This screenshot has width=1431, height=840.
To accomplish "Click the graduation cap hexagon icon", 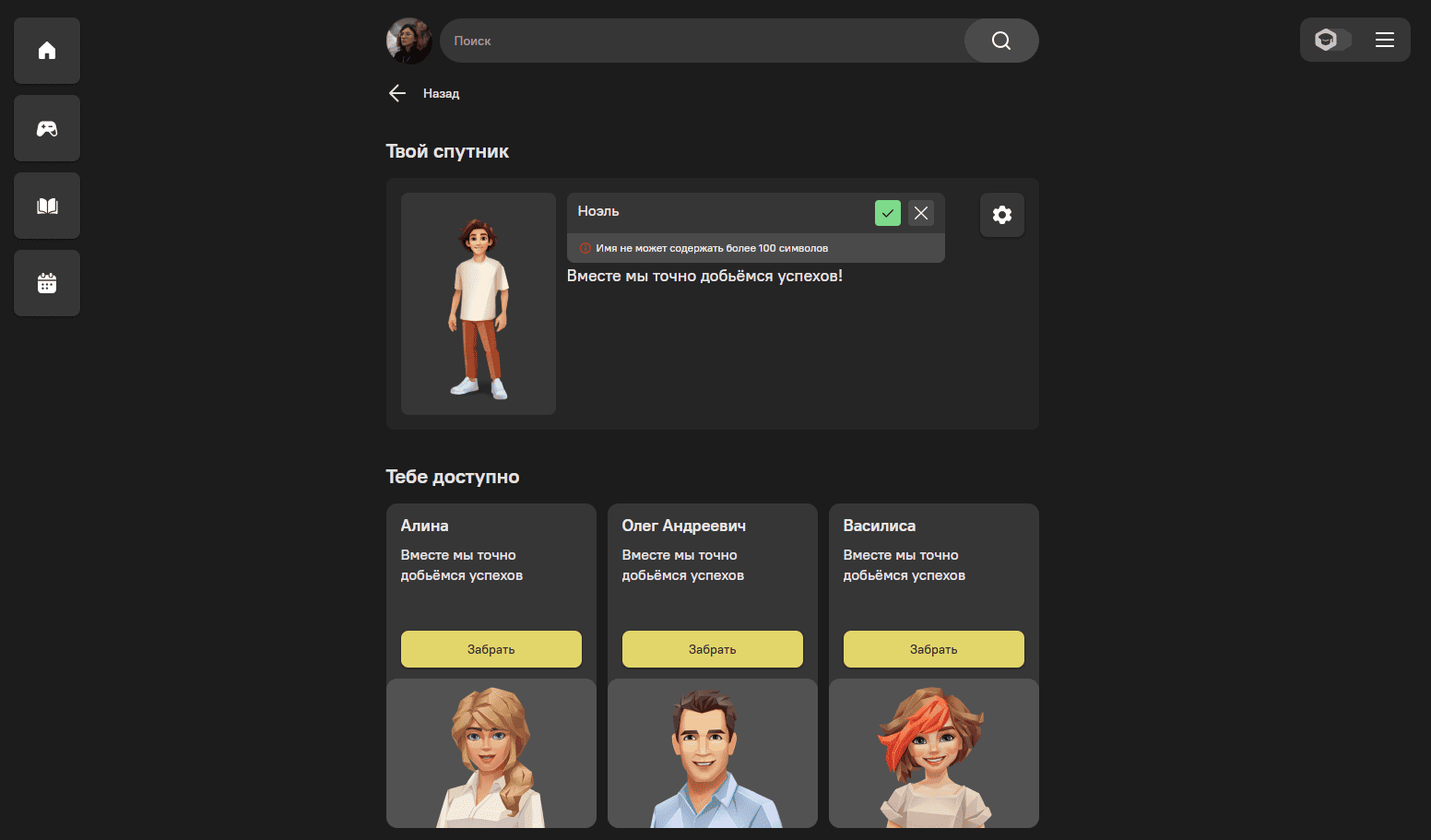I will pos(1326,40).
